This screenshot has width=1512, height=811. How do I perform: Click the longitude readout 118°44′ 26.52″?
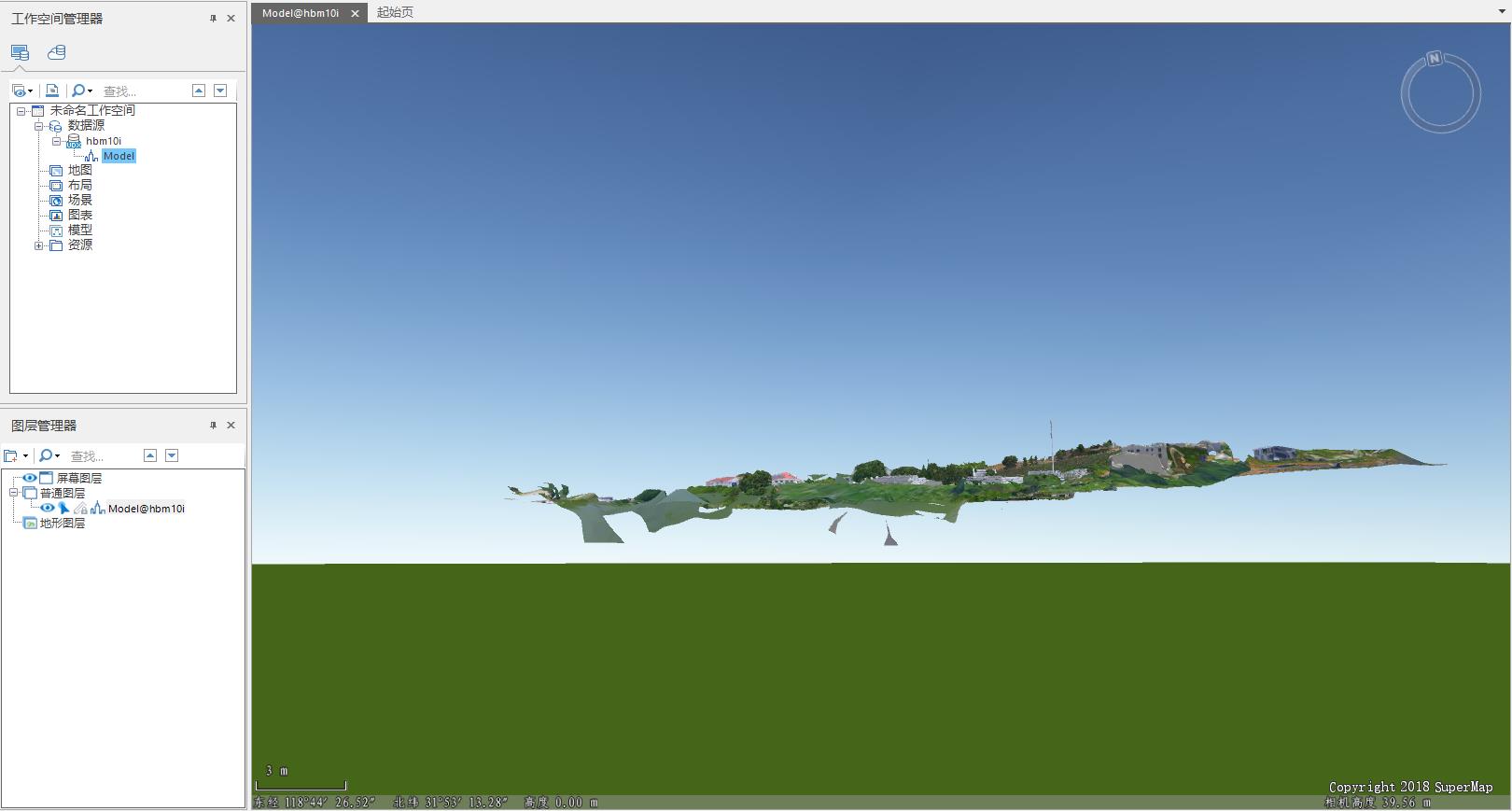[x=314, y=803]
